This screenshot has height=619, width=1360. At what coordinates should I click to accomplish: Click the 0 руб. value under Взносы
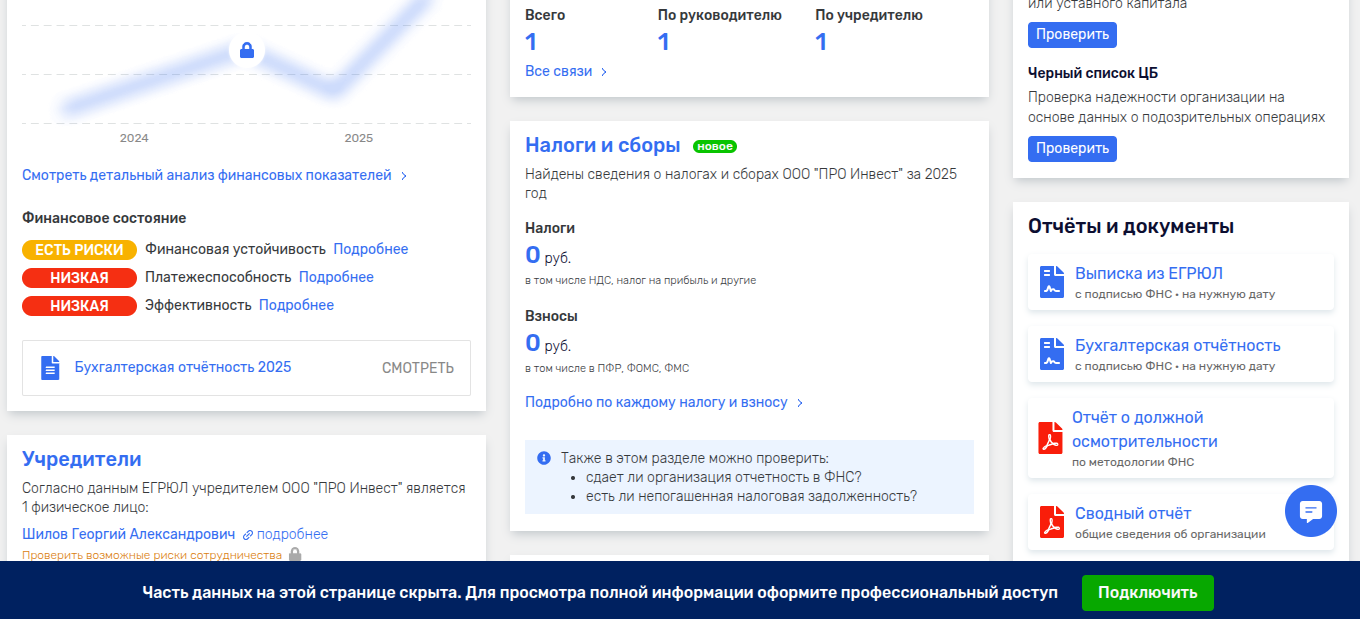click(x=548, y=343)
